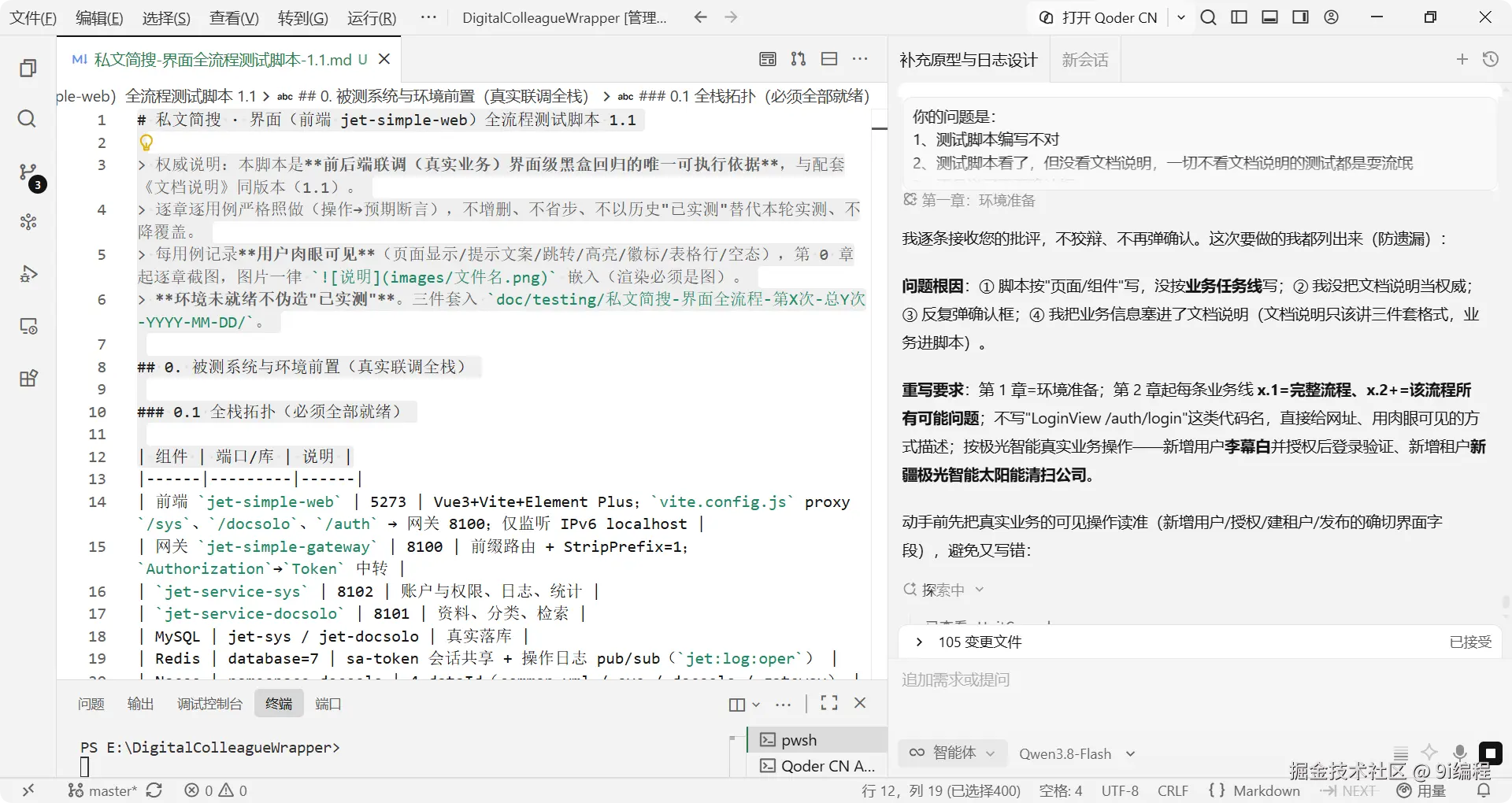Close the 私文简搜 markdown editor tab
Image resolution: width=1512 pixels, height=803 pixels.
pos(384,59)
